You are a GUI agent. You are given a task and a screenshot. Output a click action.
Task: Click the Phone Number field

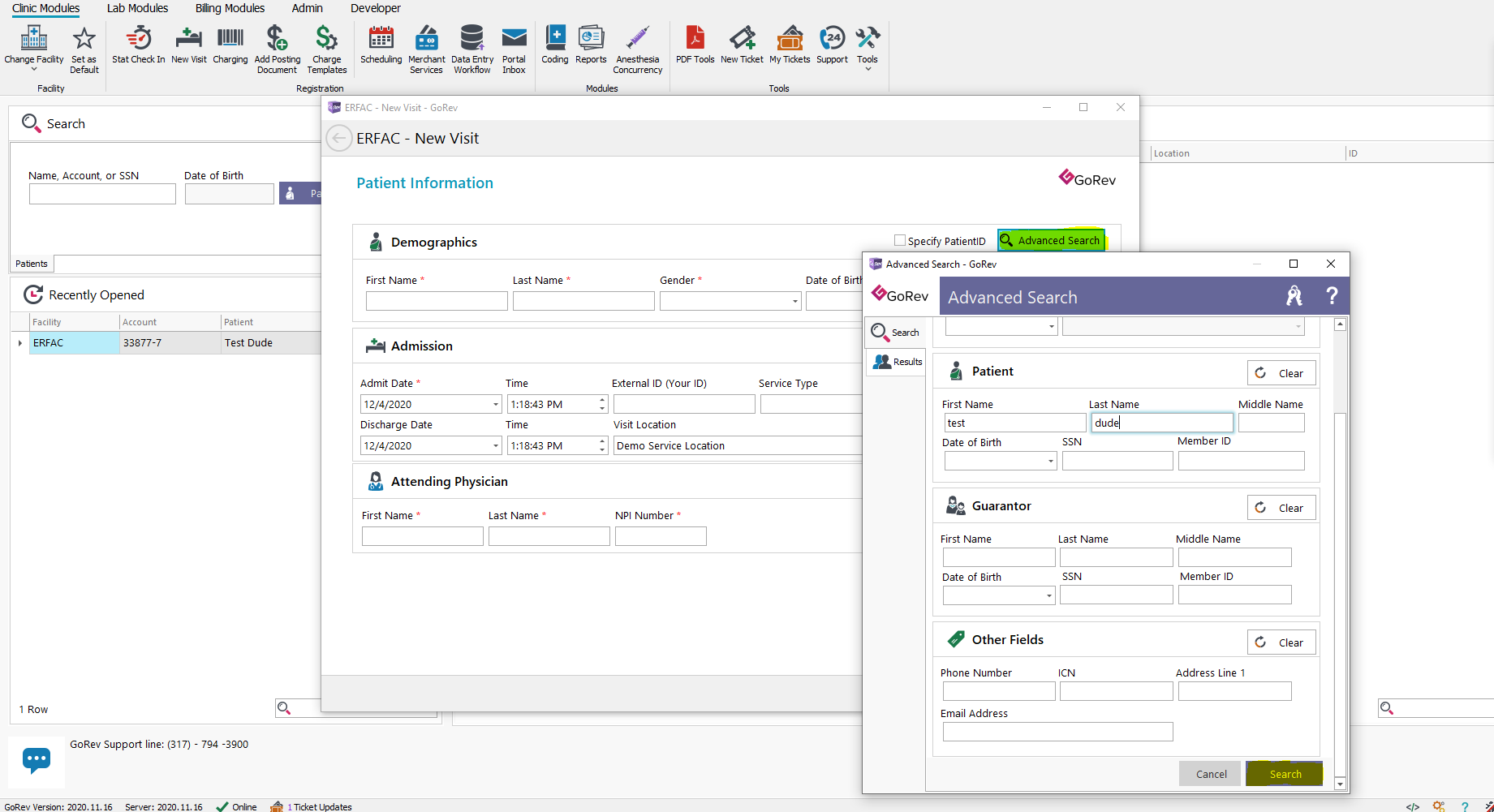pos(999,691)
